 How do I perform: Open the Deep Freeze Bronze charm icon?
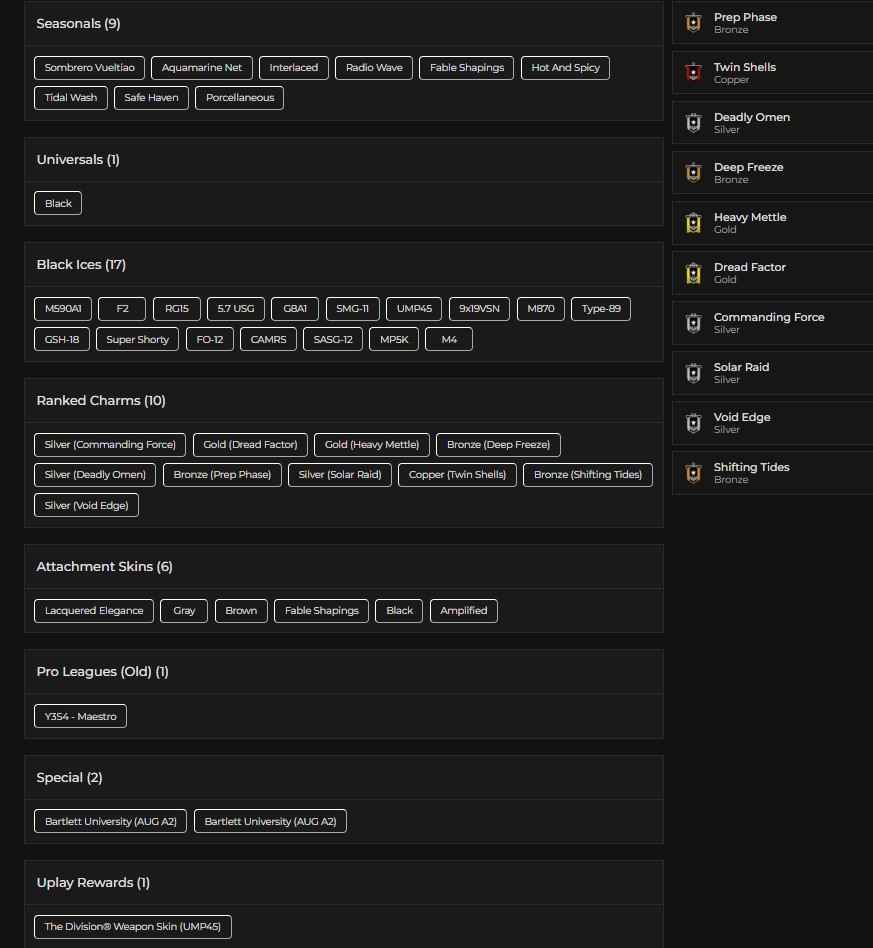[693, 172]
